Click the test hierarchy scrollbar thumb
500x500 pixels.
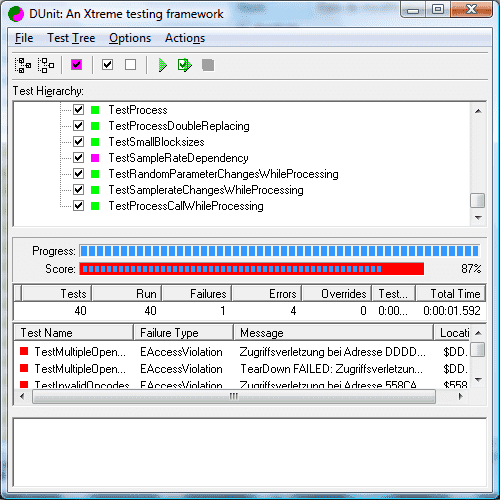(477, 200)
